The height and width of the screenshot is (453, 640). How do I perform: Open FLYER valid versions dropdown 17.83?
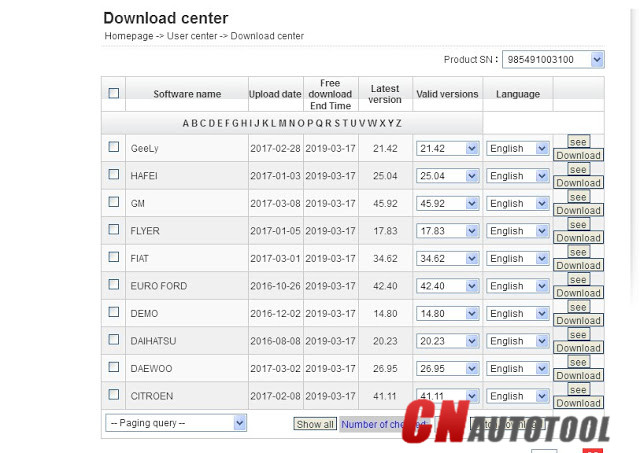tap(447, 231)
